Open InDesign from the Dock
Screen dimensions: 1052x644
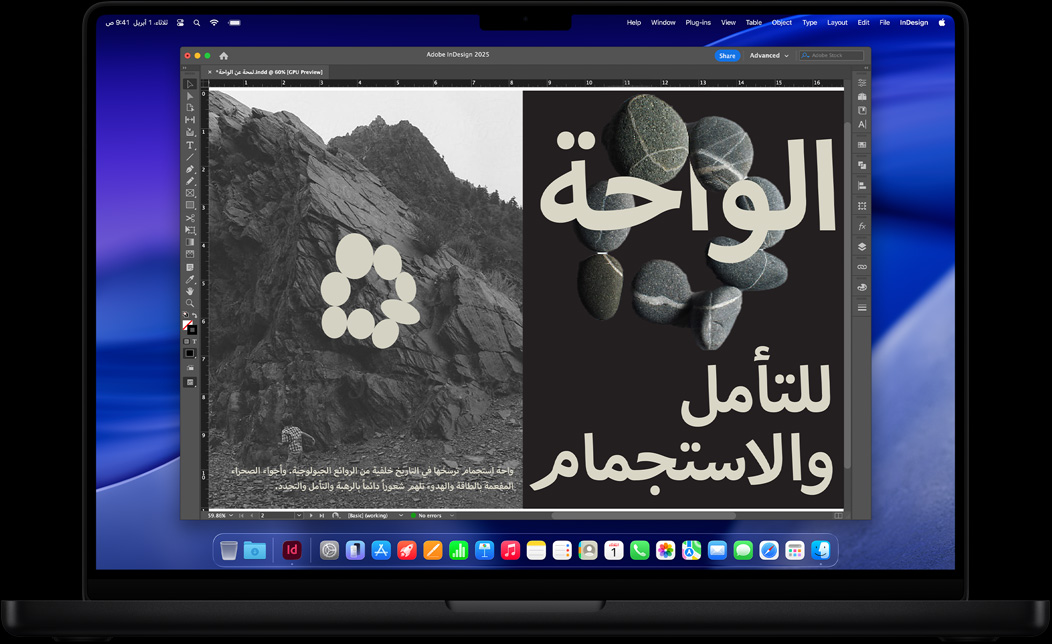tap(291, 549)
